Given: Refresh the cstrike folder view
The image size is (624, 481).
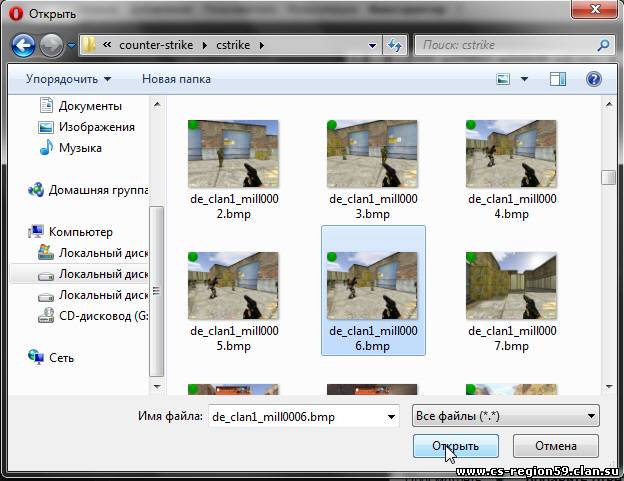Looking at the screenshot, I should tap(394, 45).
